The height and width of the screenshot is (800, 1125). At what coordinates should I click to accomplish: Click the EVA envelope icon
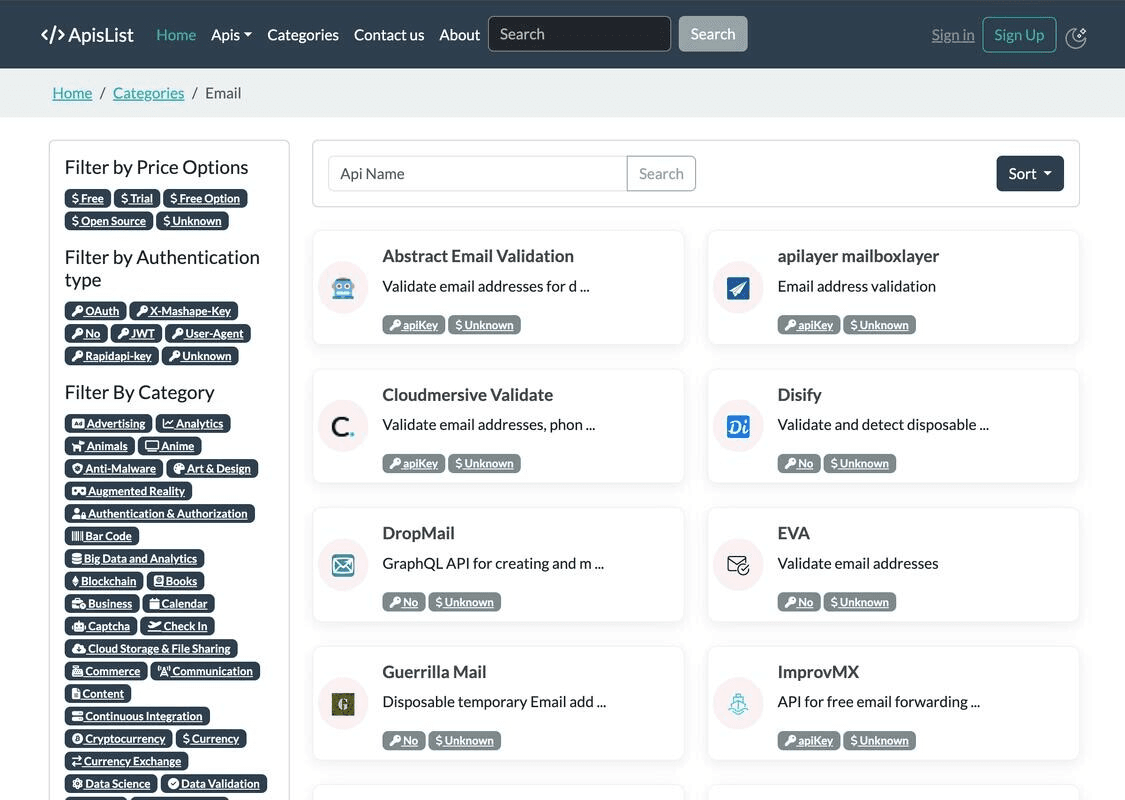pyautogui.click(x=737, y=564)
